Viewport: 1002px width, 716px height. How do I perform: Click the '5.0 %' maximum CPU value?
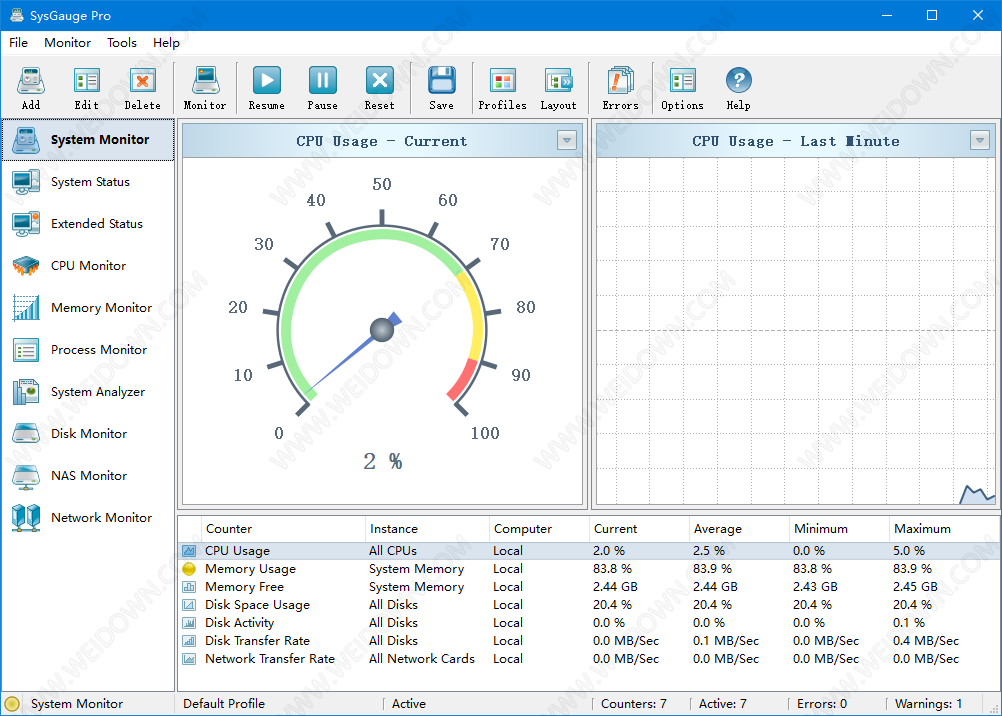(909, 550)
